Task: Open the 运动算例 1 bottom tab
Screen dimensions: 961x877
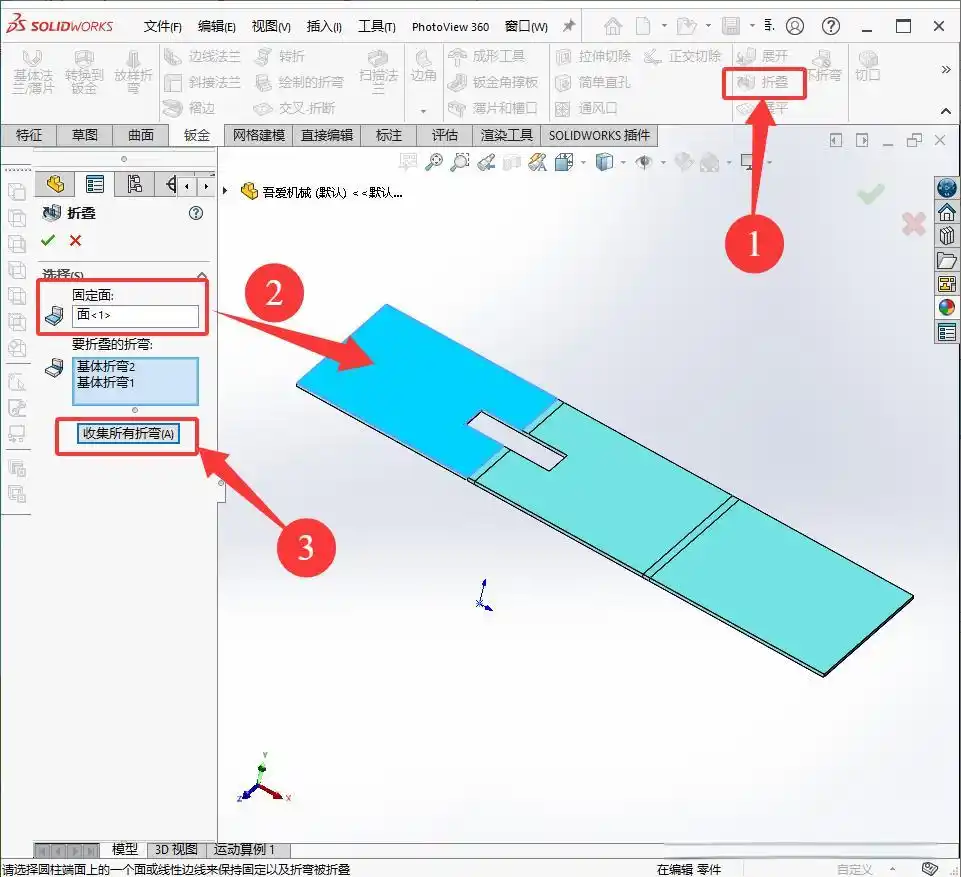Action: (x=245, y=849)
